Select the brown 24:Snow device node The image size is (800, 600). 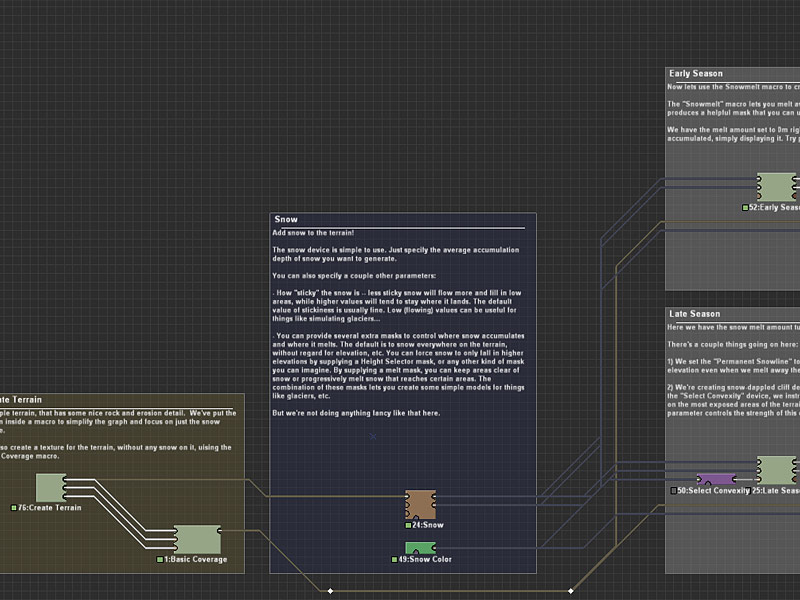[x=420, y=505]
